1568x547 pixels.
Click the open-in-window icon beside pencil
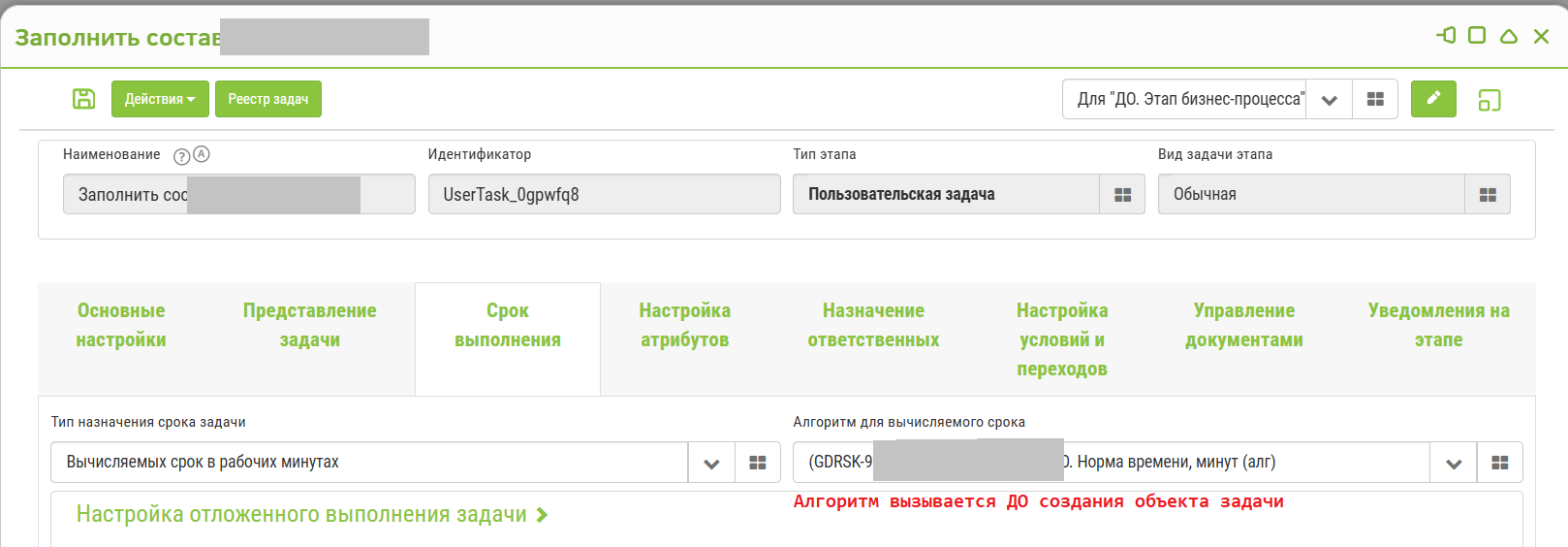pyautogui.click(x=1490, y=100)
